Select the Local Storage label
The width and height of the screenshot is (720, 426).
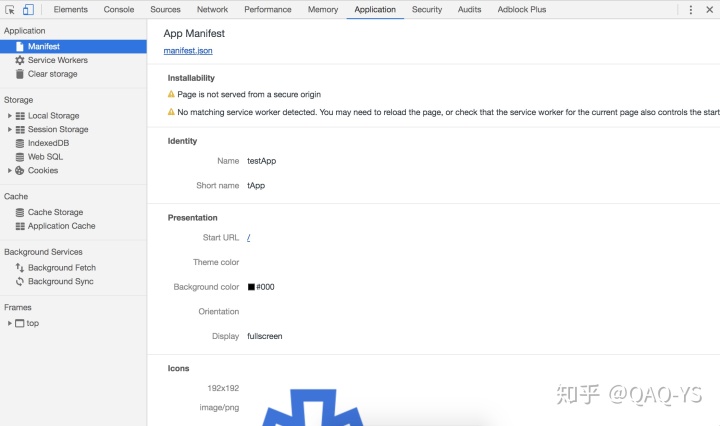(54, 116)
